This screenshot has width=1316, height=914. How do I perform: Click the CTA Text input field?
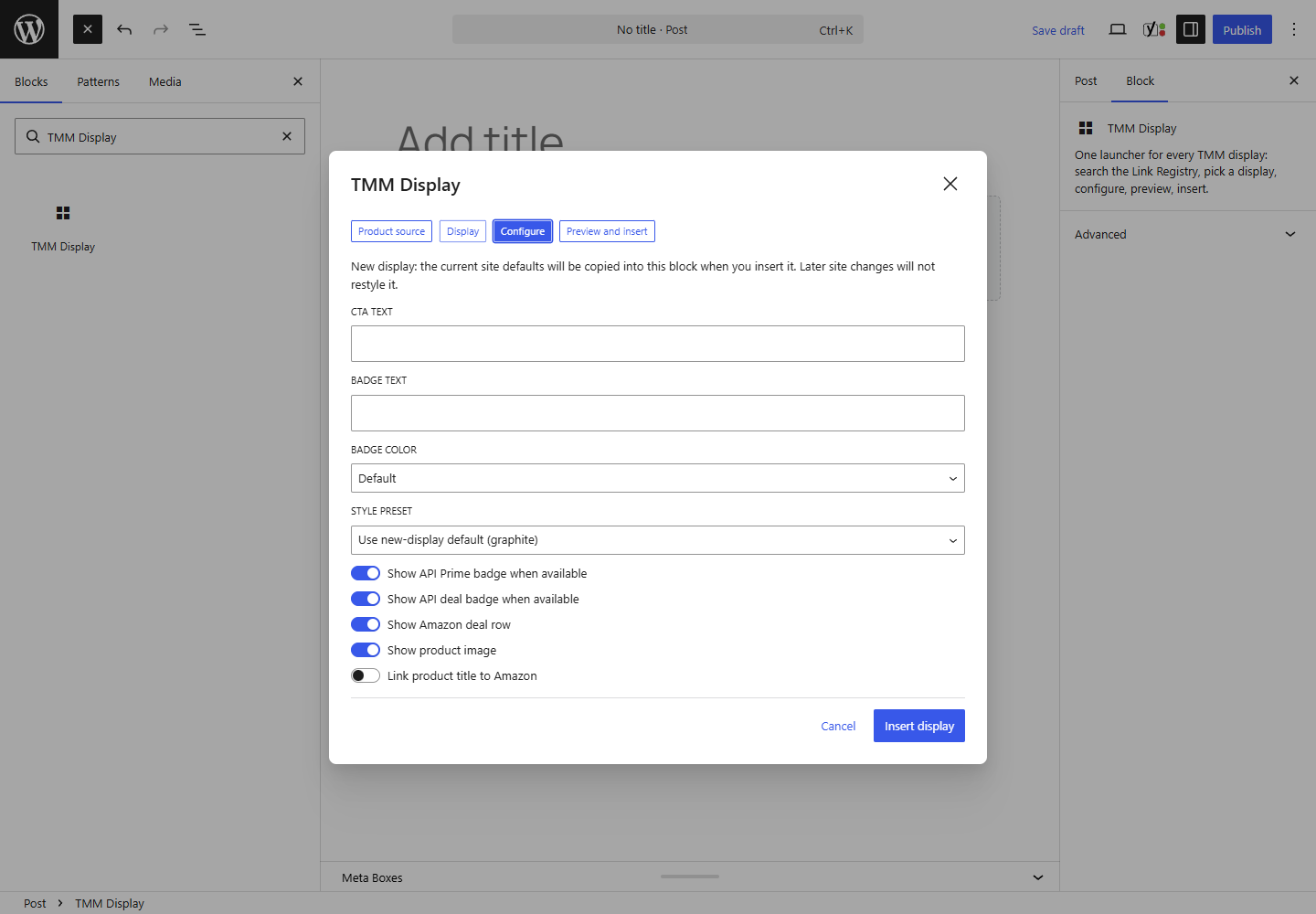click(x=658, y=344)
